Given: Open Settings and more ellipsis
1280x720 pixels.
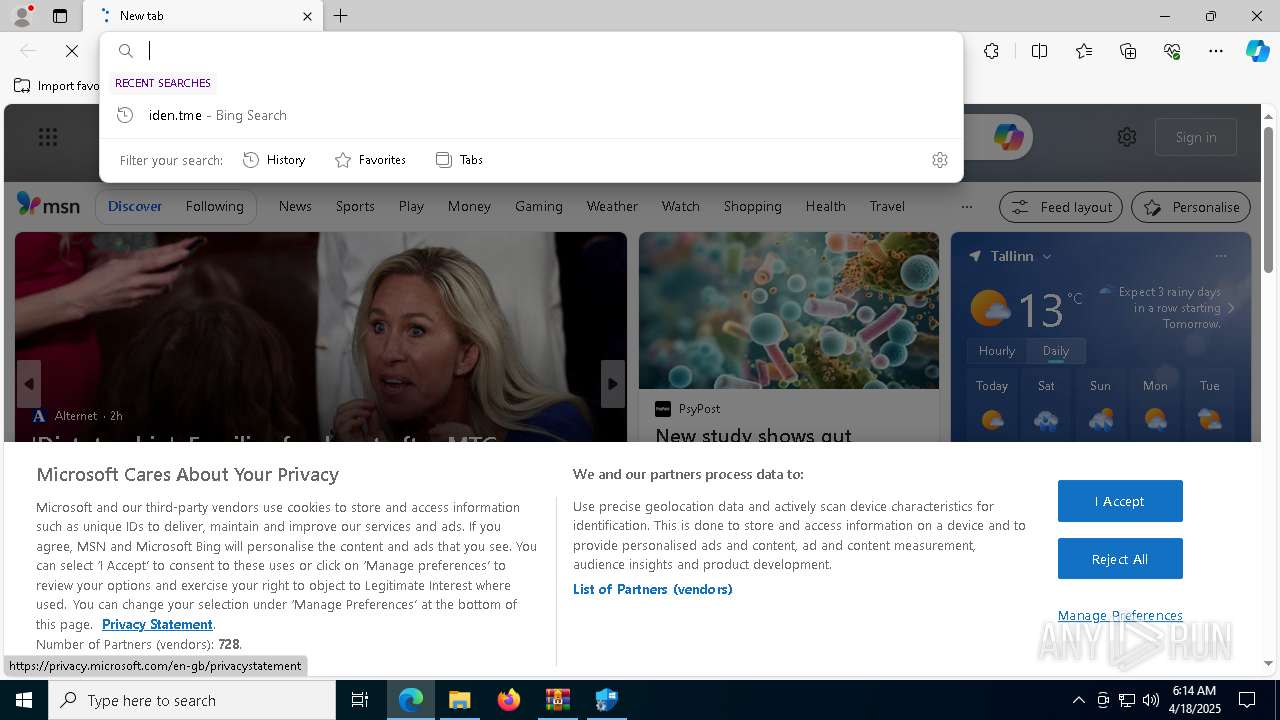Looking at the screenshot, I should 1216,51.
